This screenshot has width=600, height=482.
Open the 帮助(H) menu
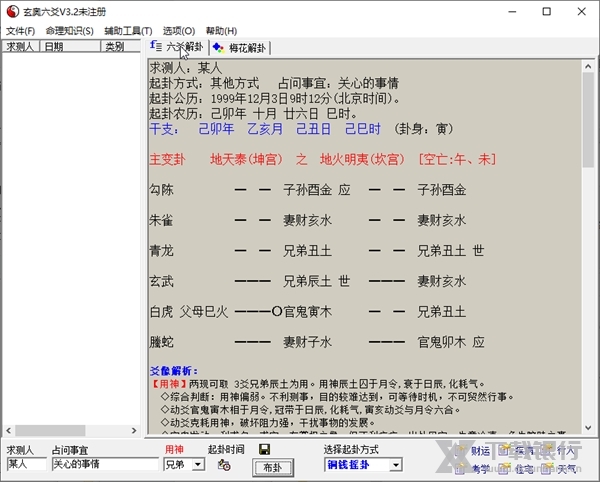pos(221,31)
